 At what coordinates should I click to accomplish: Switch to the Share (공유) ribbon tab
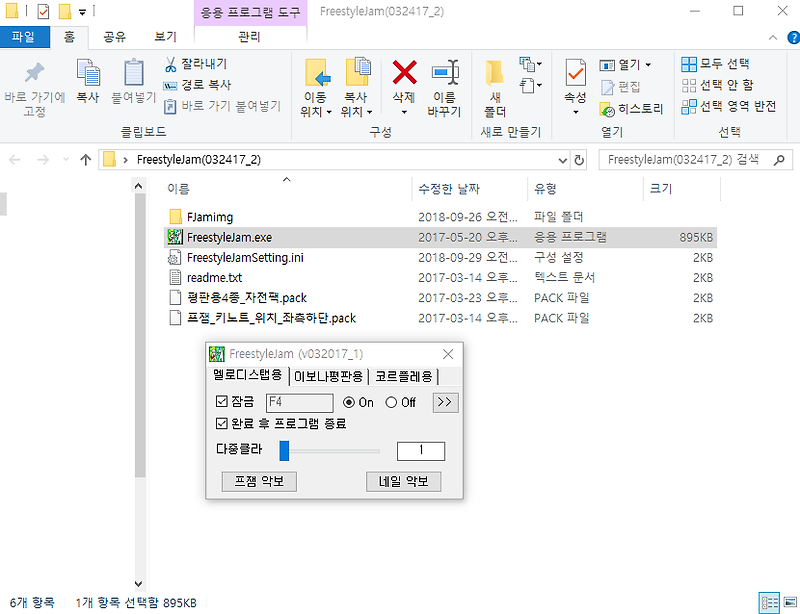[114, 37]
